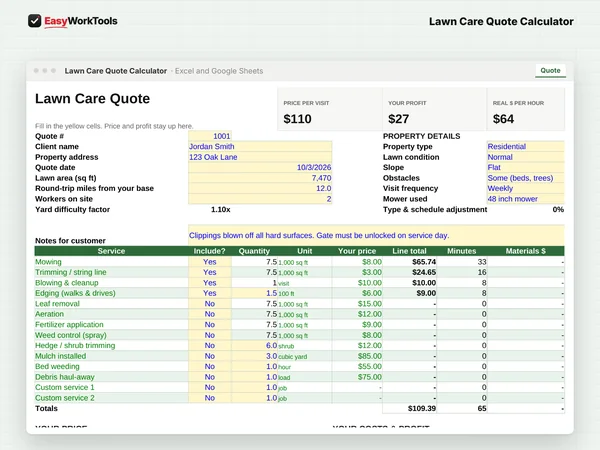The width and height of the screenshot is (600, 450).
Task: Click the Your Profit $27 card
Action: 435,109
